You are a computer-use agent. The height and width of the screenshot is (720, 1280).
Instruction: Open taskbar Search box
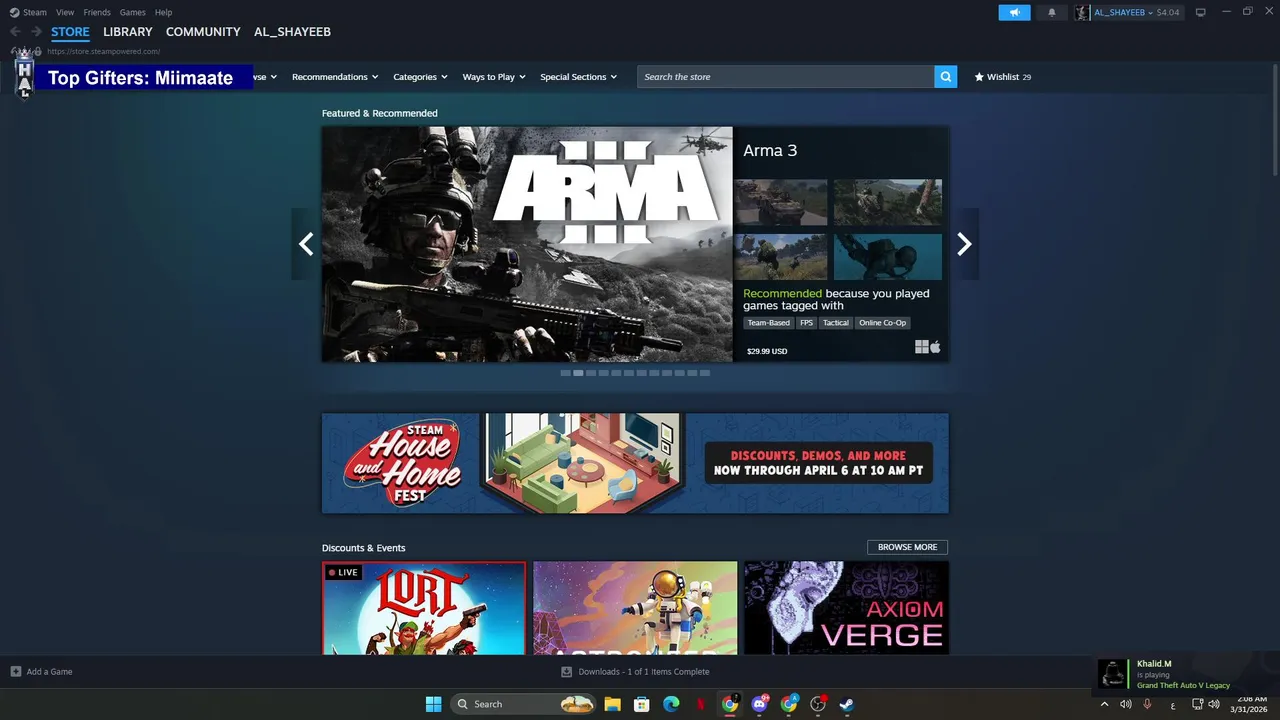[523, 704]
